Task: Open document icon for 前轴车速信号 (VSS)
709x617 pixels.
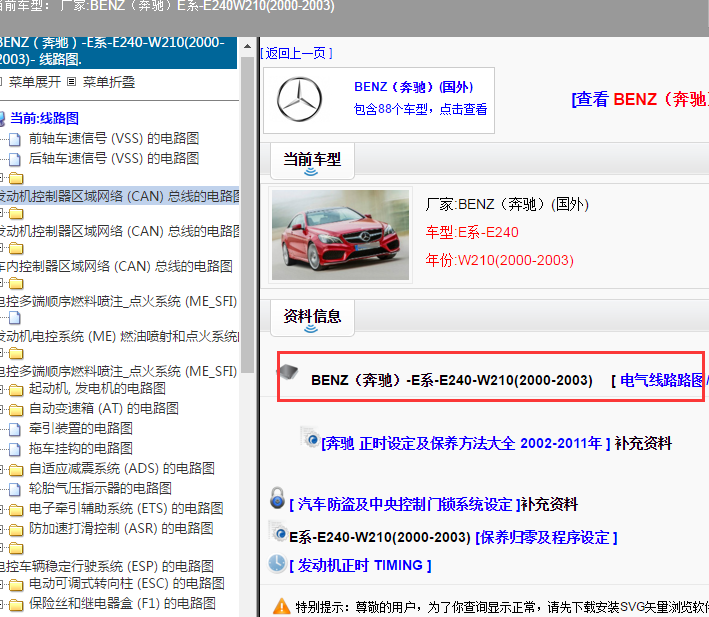Action: point(15,139)
